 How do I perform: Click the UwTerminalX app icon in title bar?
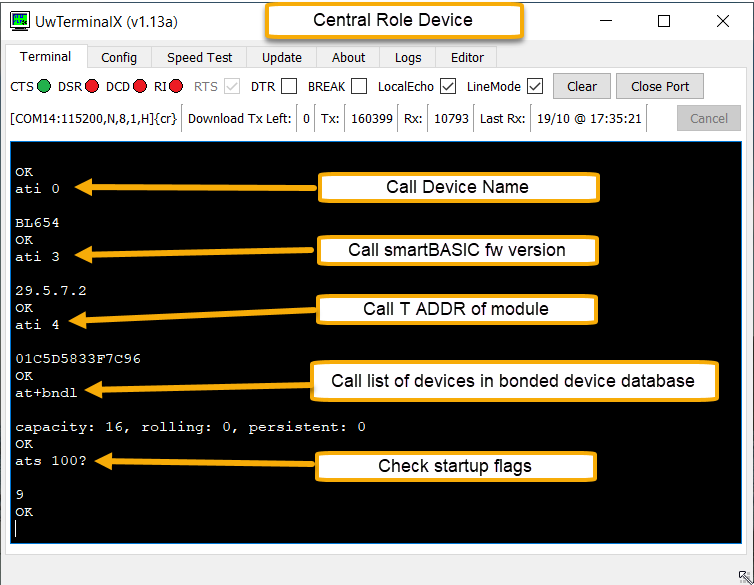pyautogui.click(x=20, y=21)
